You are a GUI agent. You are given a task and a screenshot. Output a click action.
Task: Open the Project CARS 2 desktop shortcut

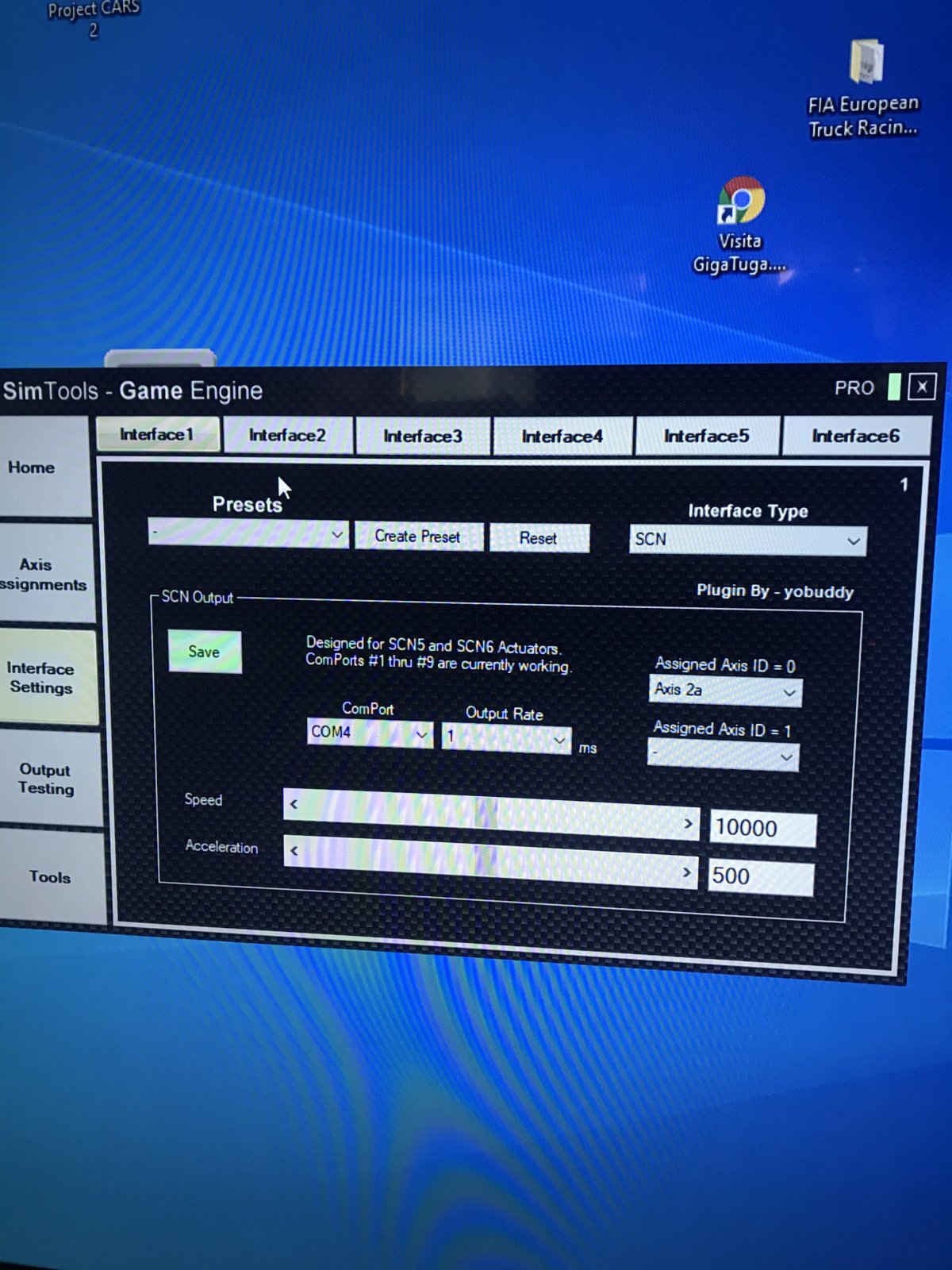point(94,20)
